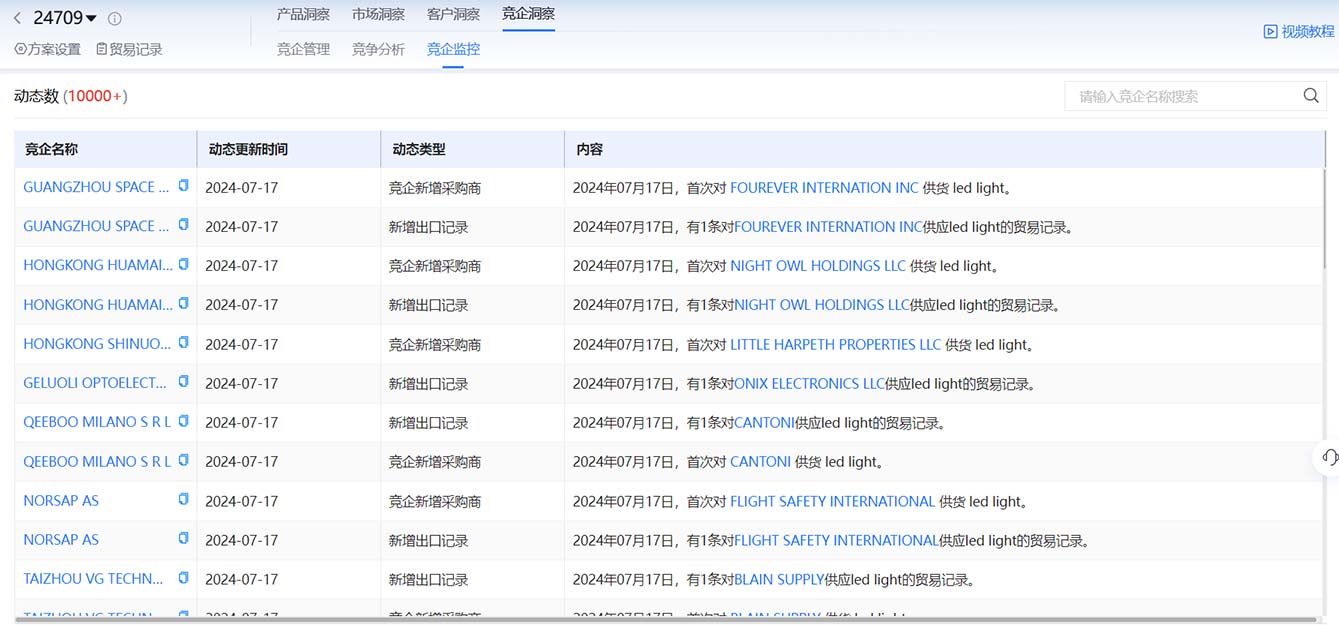The image size is (1339, 625).
Task: Open LITTLE HARPETH PROPERTIES LLC link
Action: click(x=836, y=345)
